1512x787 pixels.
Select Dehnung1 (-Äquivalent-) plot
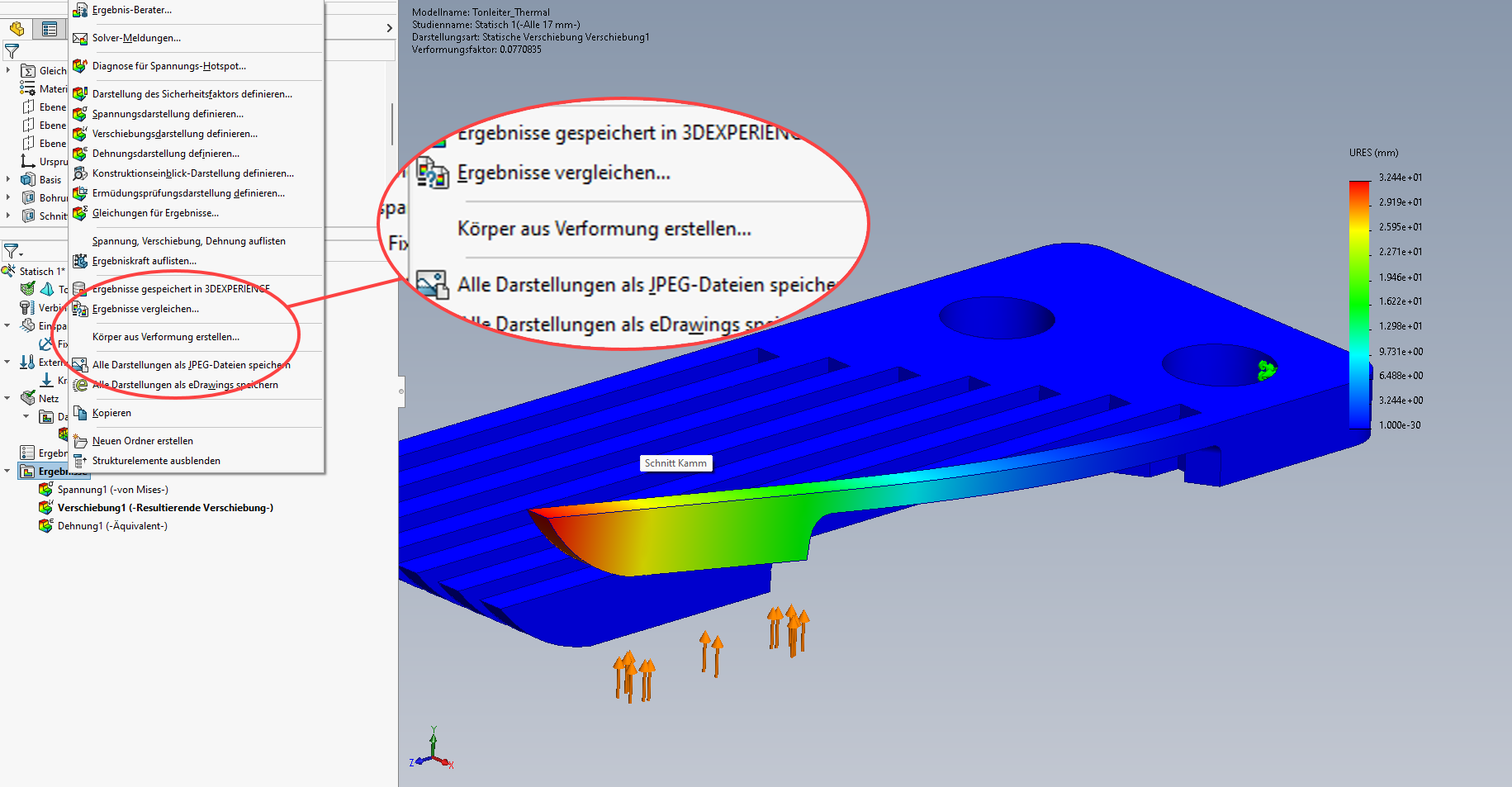point(112,526)
